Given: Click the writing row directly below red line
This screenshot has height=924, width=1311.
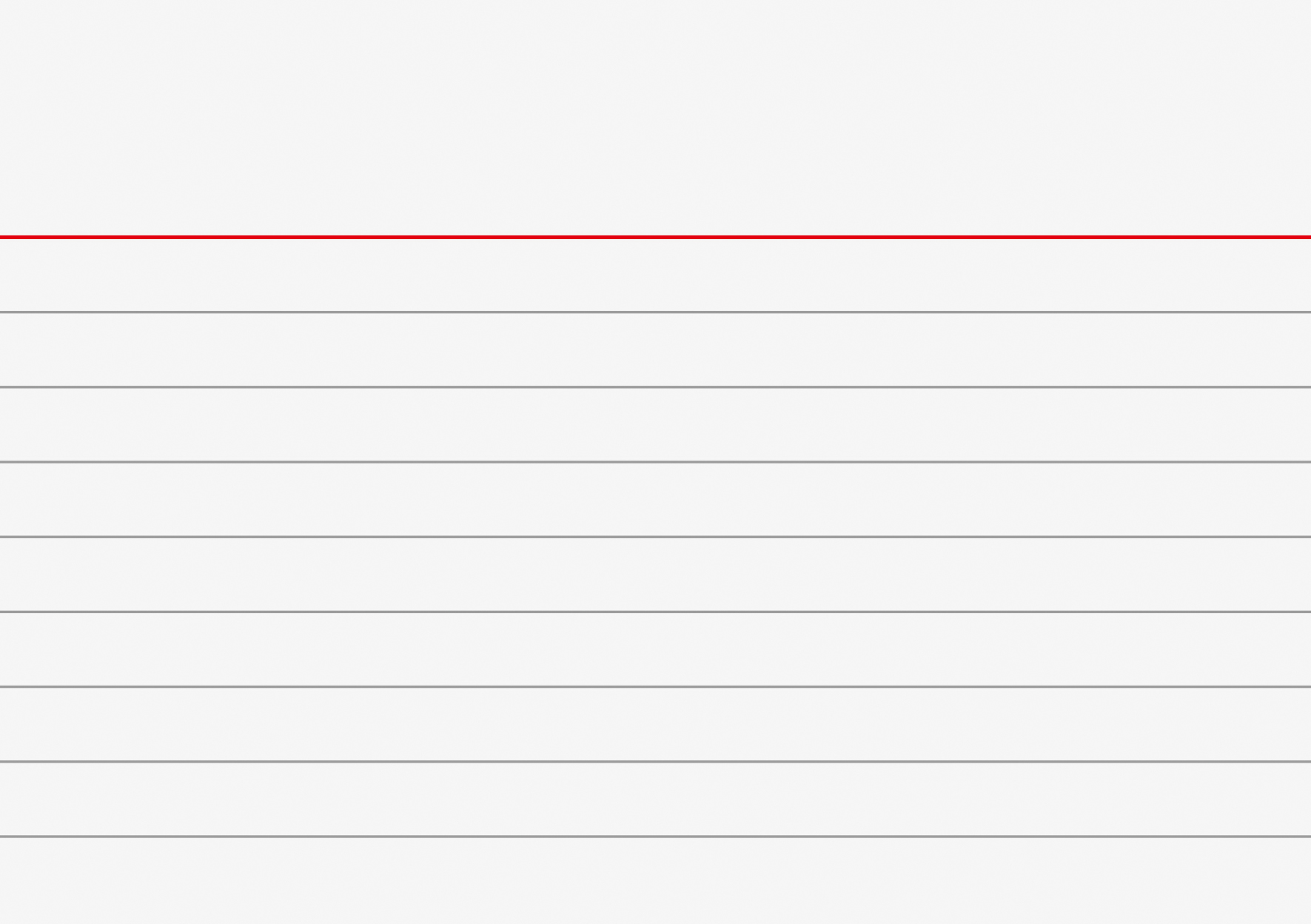Looking at the screenshot, I should click(655, 275).
